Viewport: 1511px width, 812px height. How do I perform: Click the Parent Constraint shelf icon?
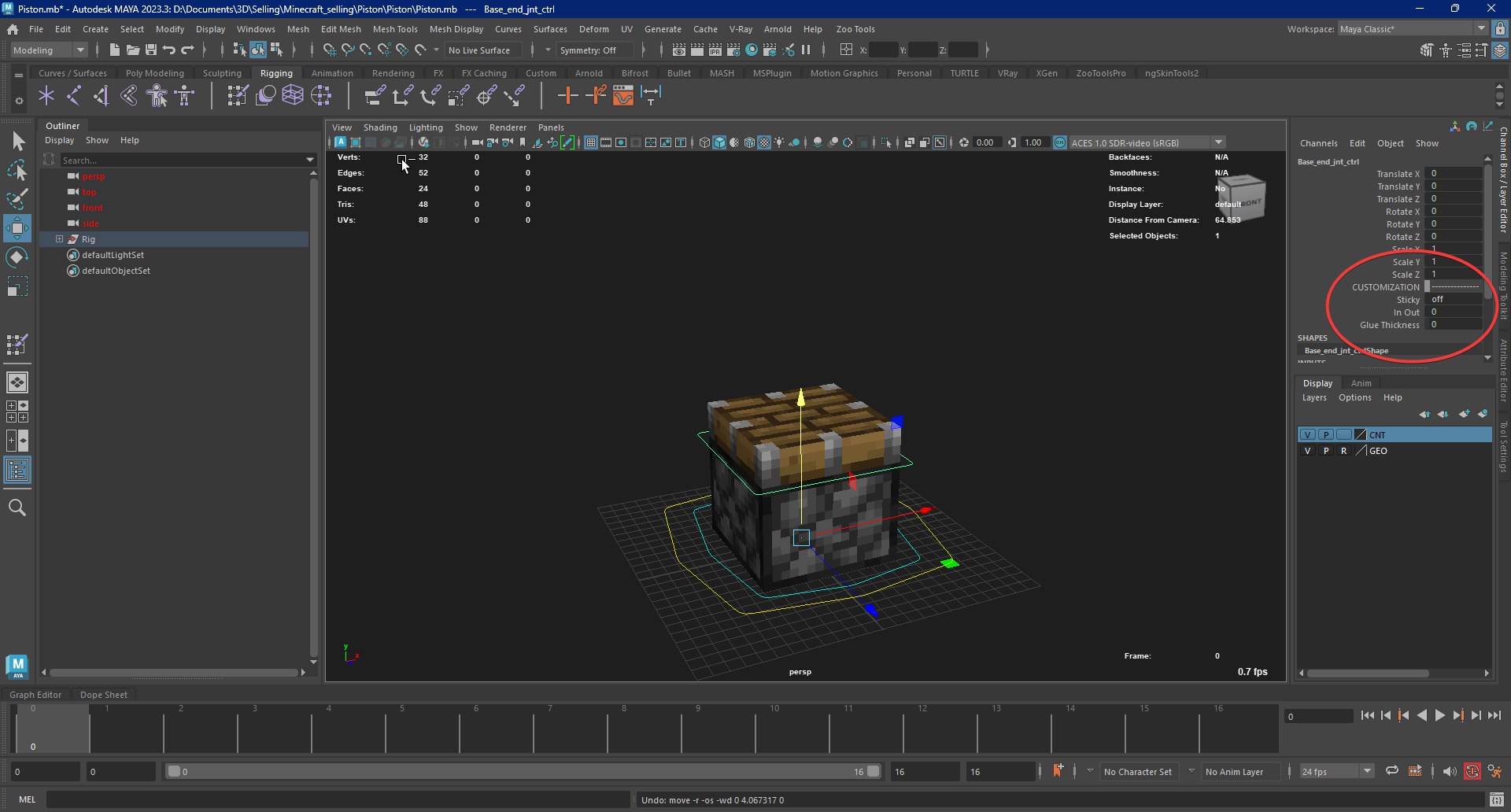pyautogui.click(x=375, y=96)
